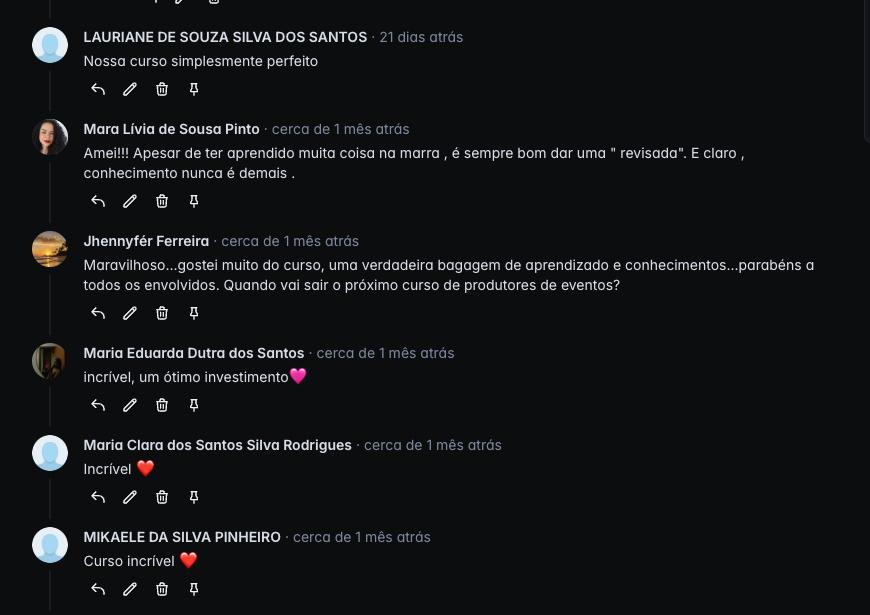Pin Jhennyfér Ferreira's comment
The width and height of the screenshot is (870, 615).
[194, 313]
